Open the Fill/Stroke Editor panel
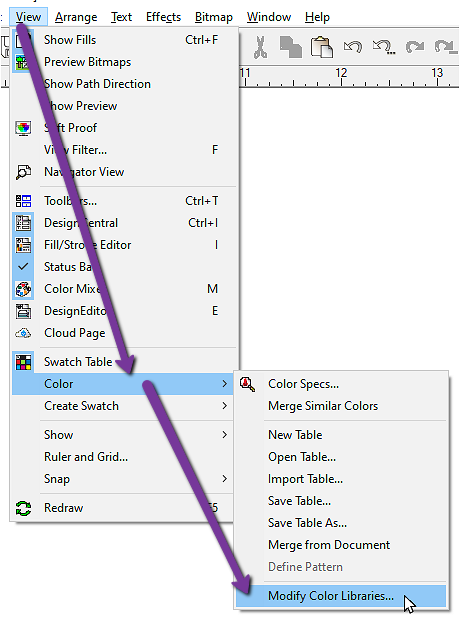459x621 pixels. point(124,245)
